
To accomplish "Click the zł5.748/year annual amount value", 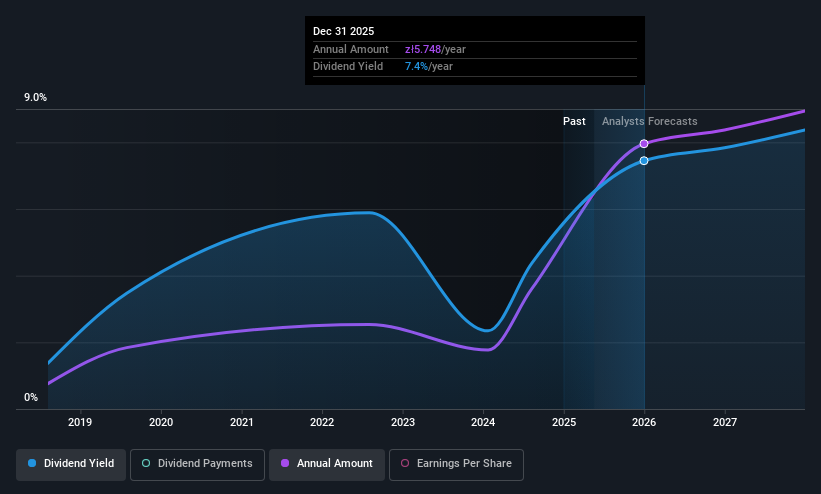I will (x=435, y=49).
